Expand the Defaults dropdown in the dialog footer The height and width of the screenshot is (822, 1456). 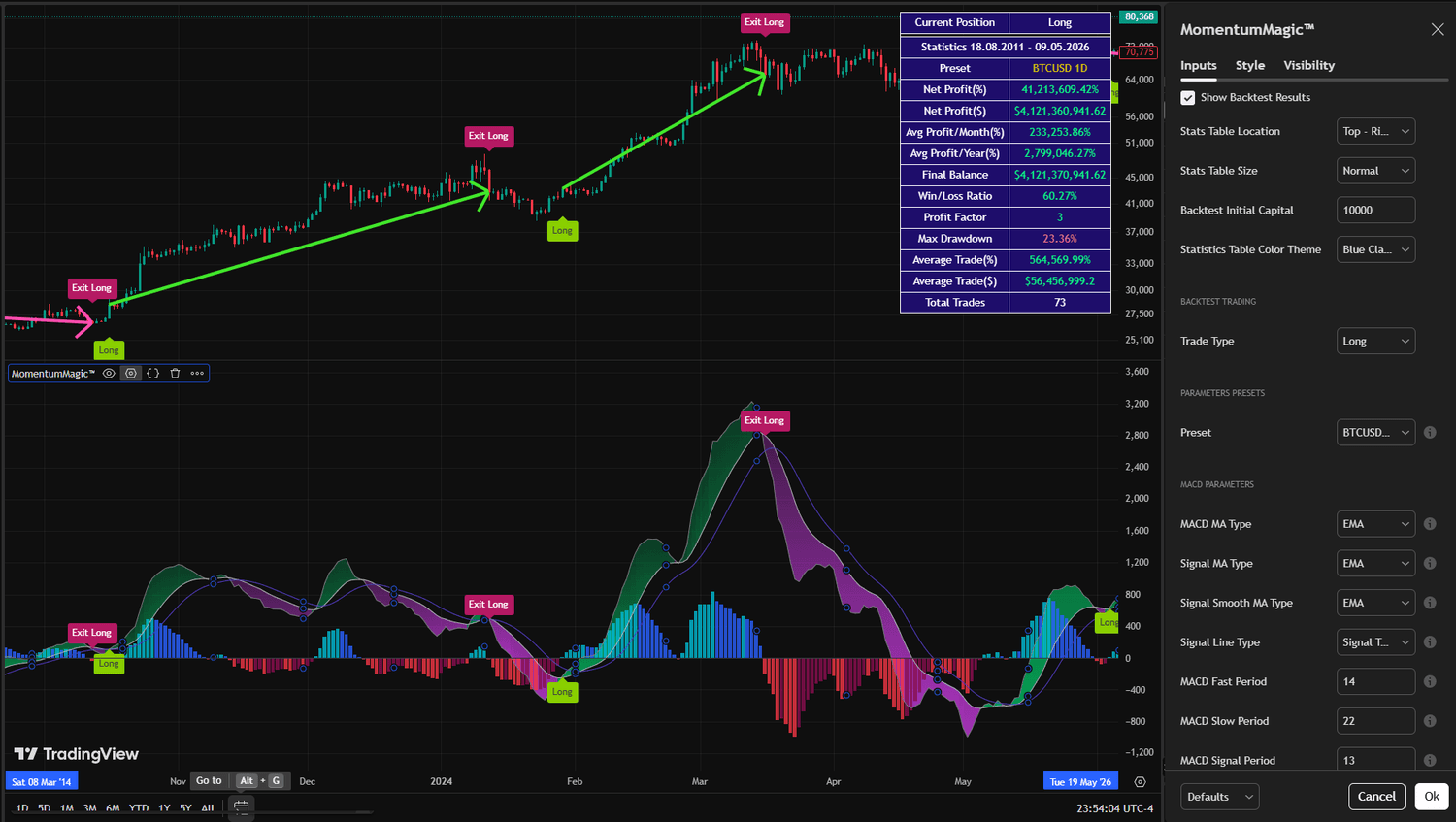[x=1219, y=797]
